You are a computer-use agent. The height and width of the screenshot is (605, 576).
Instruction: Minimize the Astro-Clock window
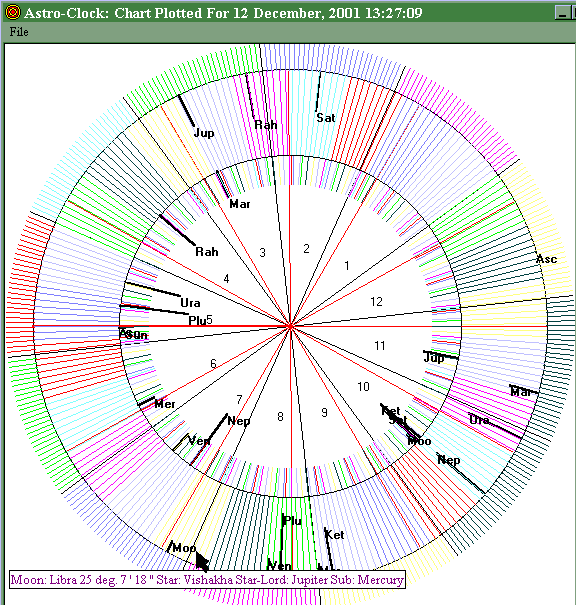pyautogui.click(x=562, y=13)
